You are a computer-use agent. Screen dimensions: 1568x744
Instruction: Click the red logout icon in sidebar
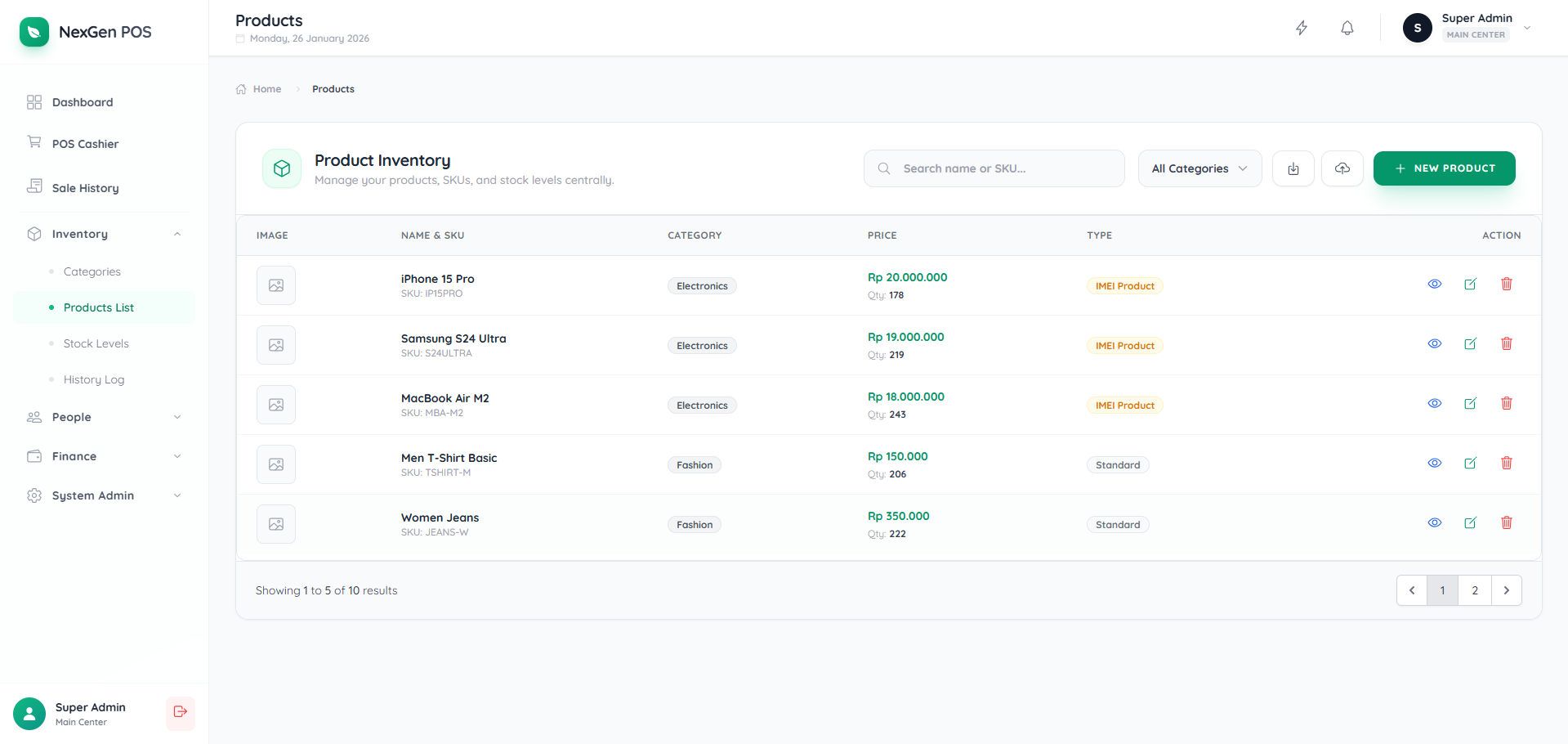click(181, 712)
